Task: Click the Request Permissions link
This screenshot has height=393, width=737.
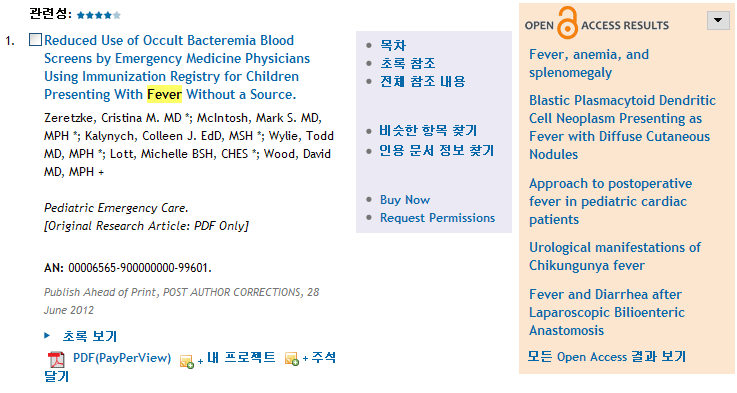Action: pyautogui.click(x=438, y=218)
